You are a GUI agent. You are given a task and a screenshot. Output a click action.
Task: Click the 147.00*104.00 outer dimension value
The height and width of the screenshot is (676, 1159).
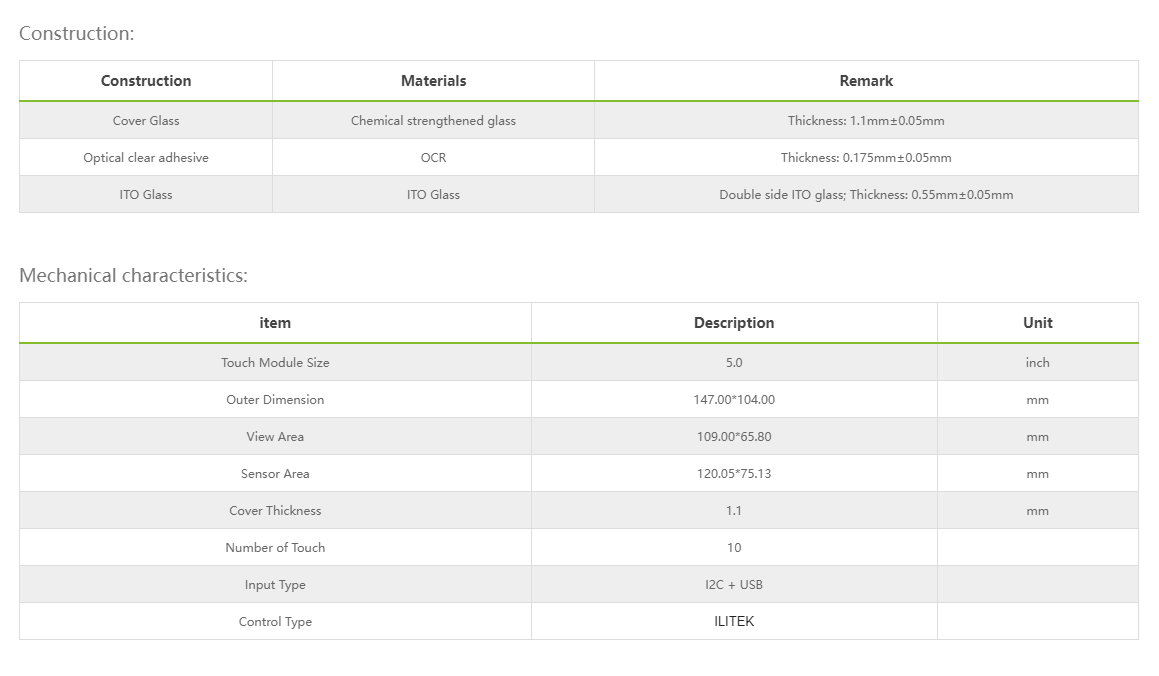tap(734, 400)
